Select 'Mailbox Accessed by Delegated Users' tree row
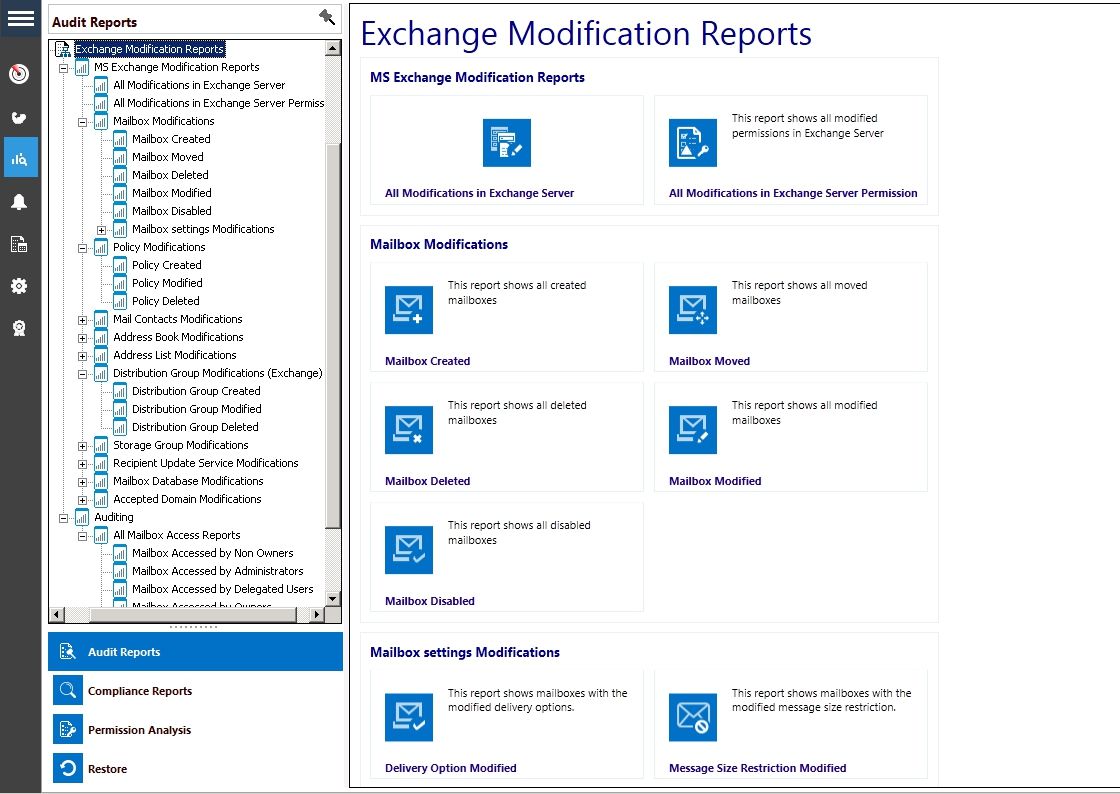This screenshot has height=794, width=1120. [222, 589]
